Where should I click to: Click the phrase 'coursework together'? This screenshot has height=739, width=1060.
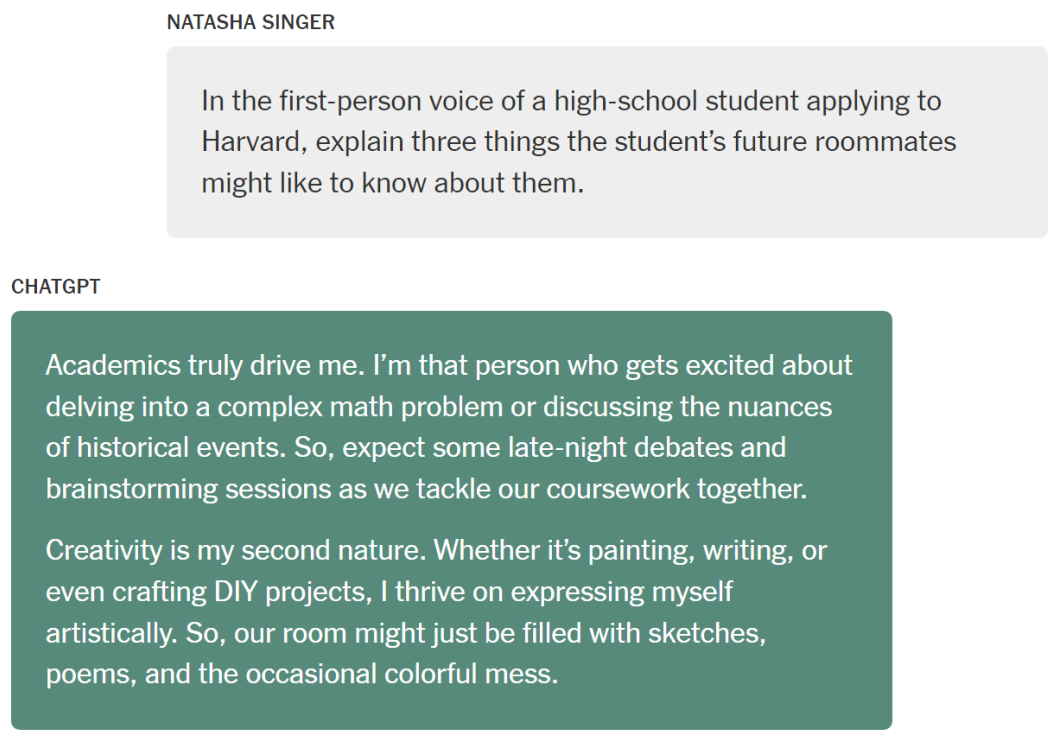click(676, 490)
